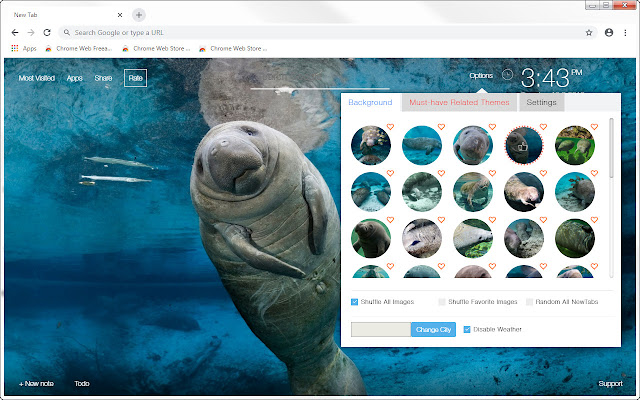
Task: Favorite the fifth thumbnail in first row
Action: (x=594, y=127)
